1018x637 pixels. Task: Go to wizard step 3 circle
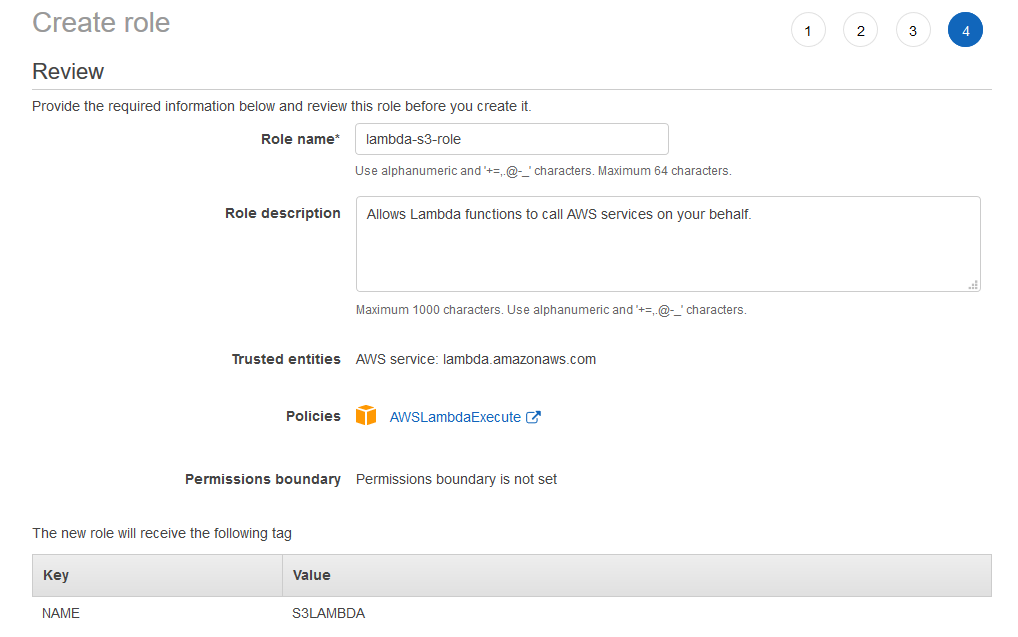(913, 30)
